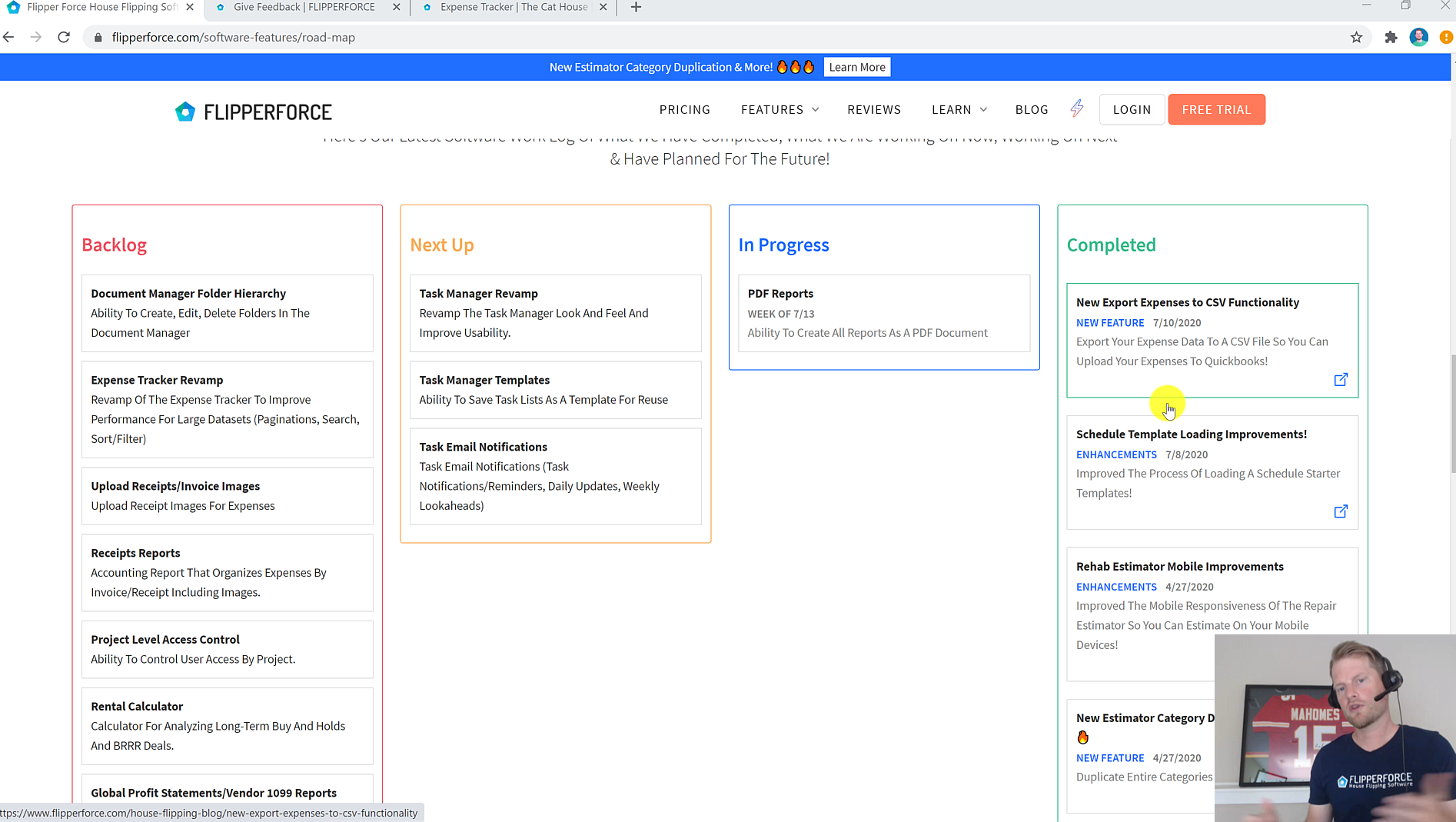This screenshot has width=1456, height=822.
Task: Click the Rental Calculator card
Action: pyautogui.click(x=227, y=726)
